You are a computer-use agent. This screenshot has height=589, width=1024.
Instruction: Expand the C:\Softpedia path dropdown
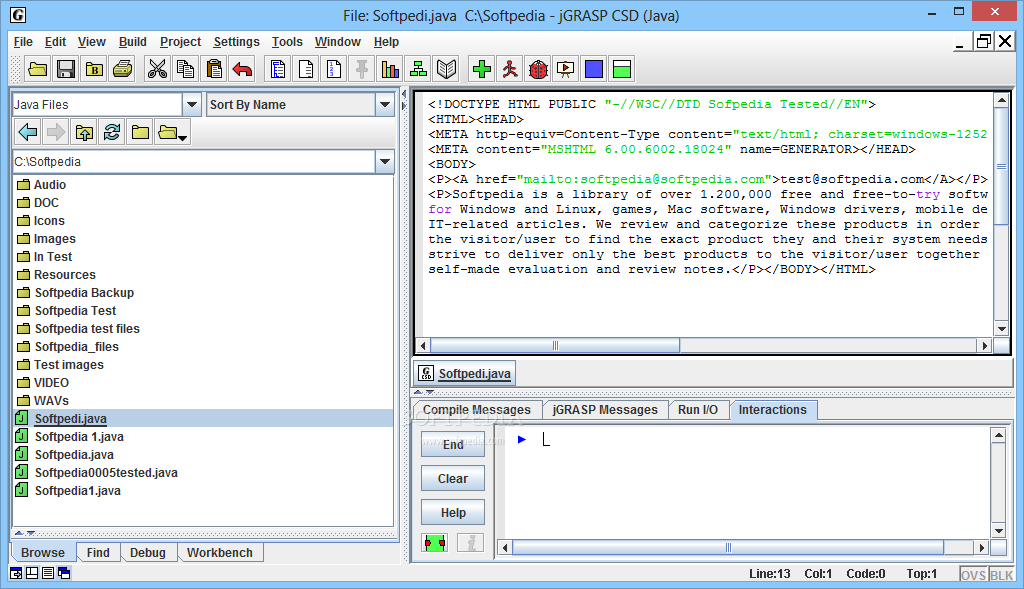(x=385, y=161)
